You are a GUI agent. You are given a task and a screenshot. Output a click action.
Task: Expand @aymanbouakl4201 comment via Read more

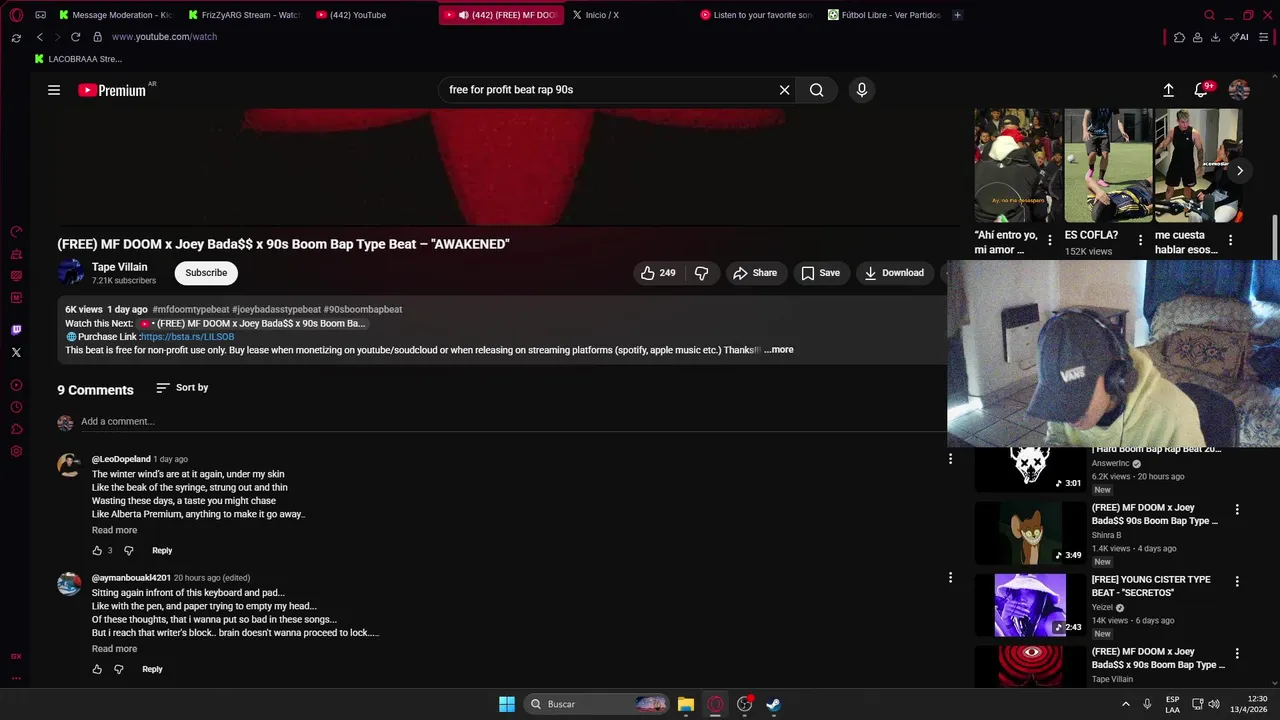click(x=115, y=649)
